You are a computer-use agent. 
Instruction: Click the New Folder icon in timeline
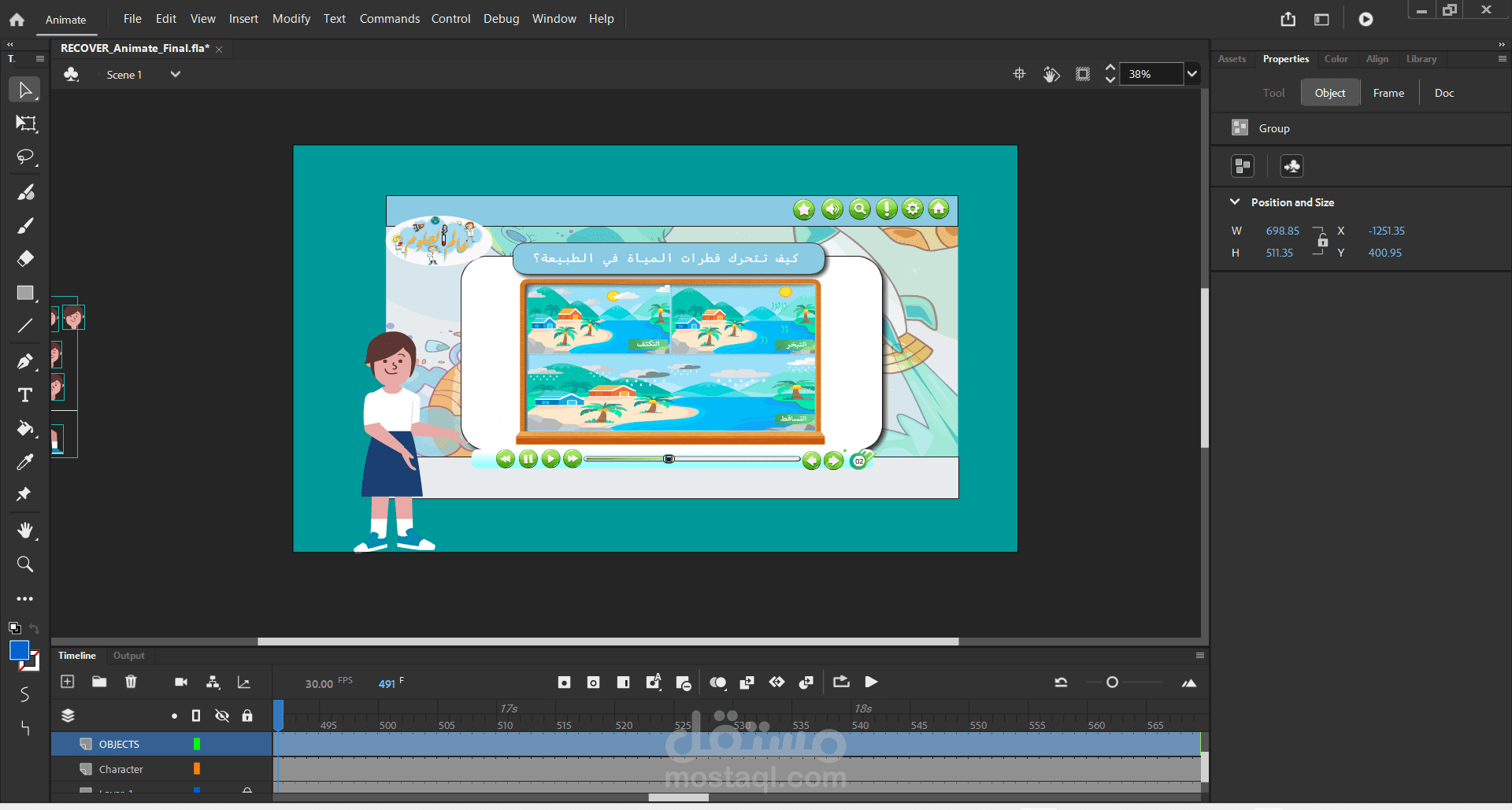99,682
